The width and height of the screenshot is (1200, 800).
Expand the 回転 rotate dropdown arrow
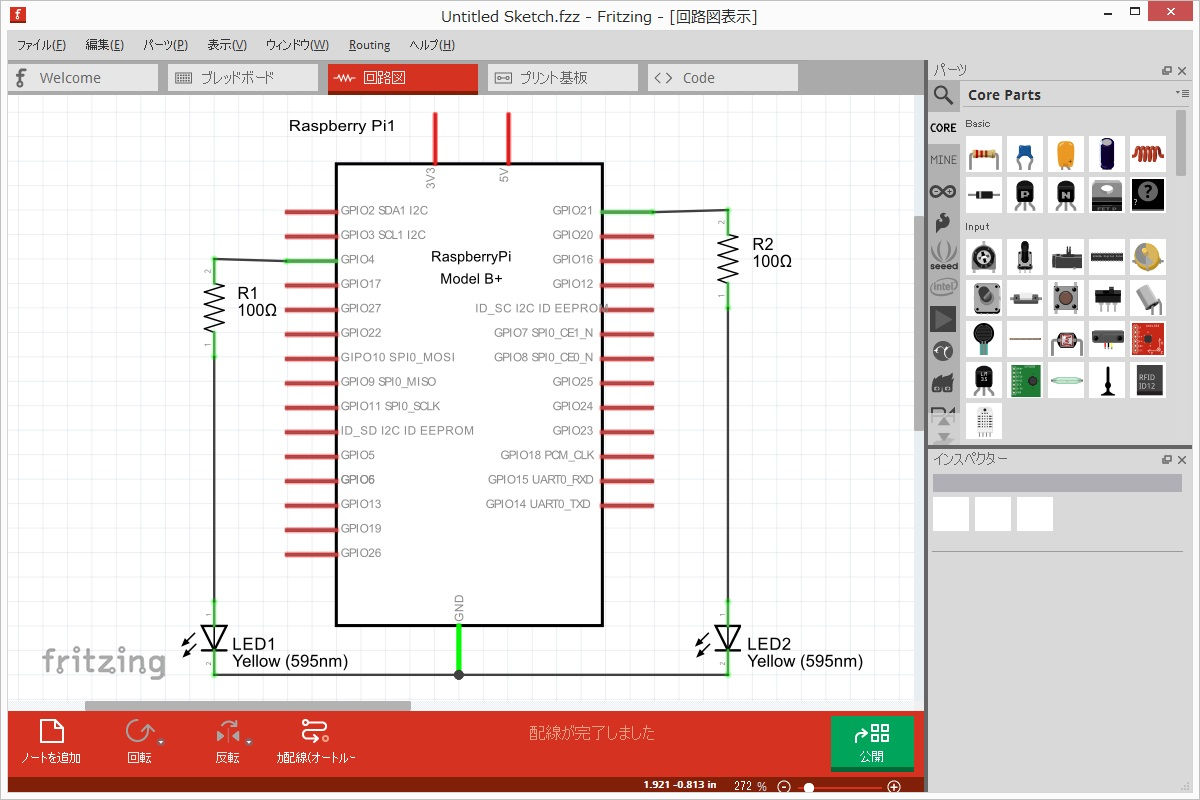click(161, 742)
